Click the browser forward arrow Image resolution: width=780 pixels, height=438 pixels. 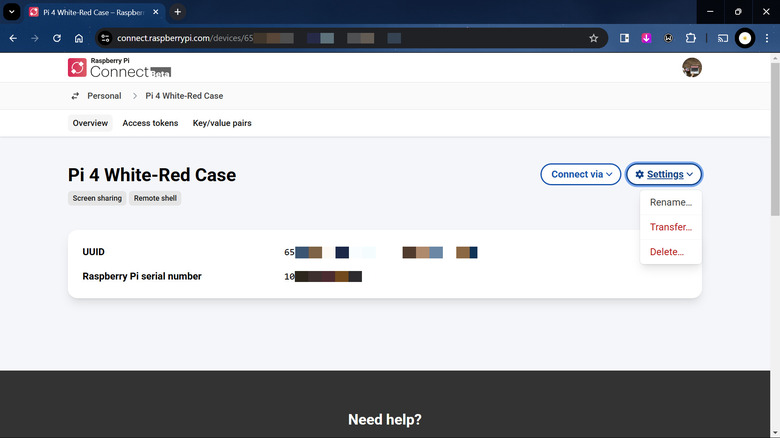pyautogui.click(x=35, y=38)
